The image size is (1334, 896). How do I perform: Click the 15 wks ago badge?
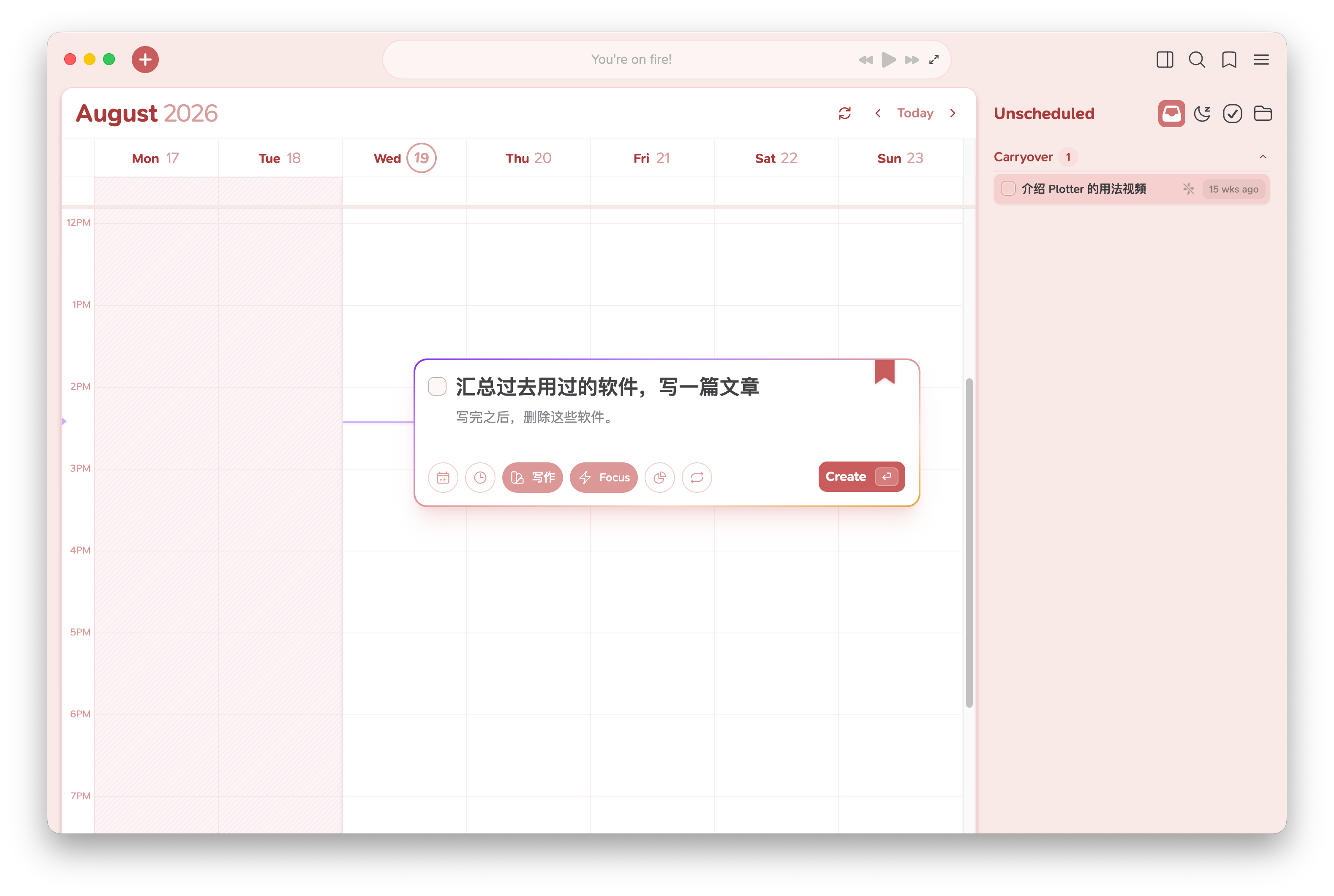point(1233,189)
